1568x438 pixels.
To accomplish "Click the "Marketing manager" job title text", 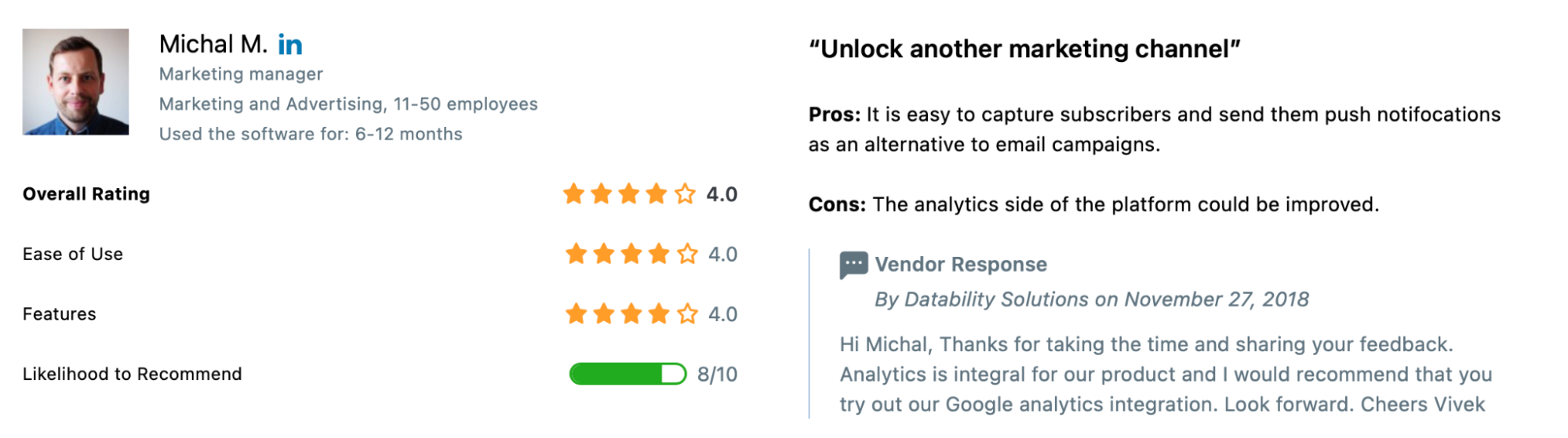I will click(x=241, y=74).
